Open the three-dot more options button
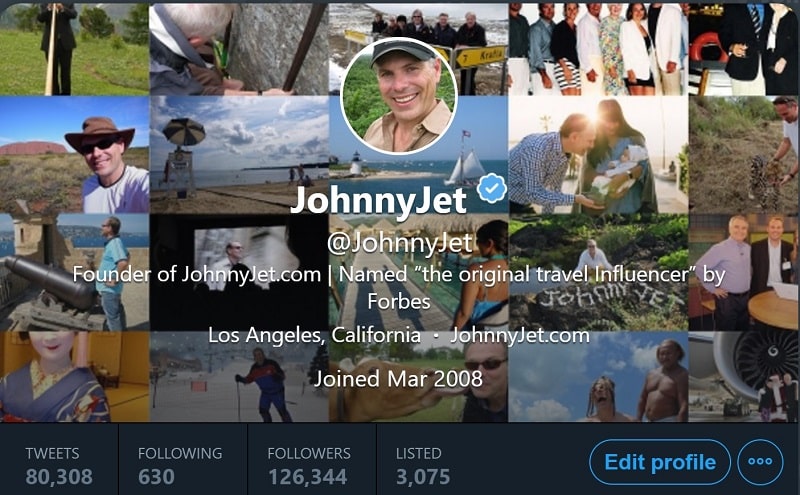Viewport: 800px width, 495px height. [x=760, y=462]
